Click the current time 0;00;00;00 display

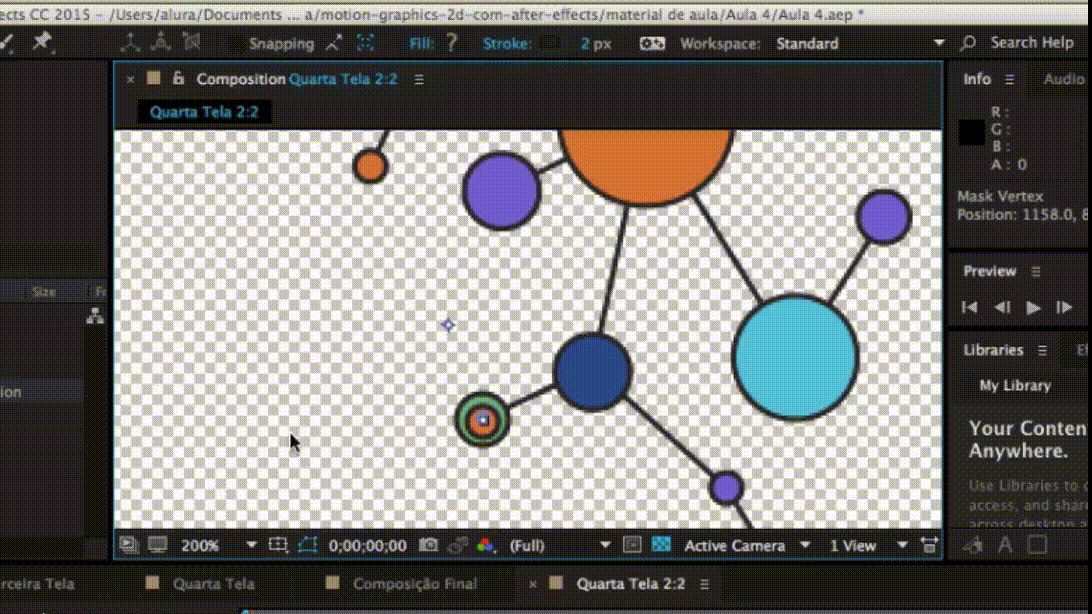click(367, 545)
